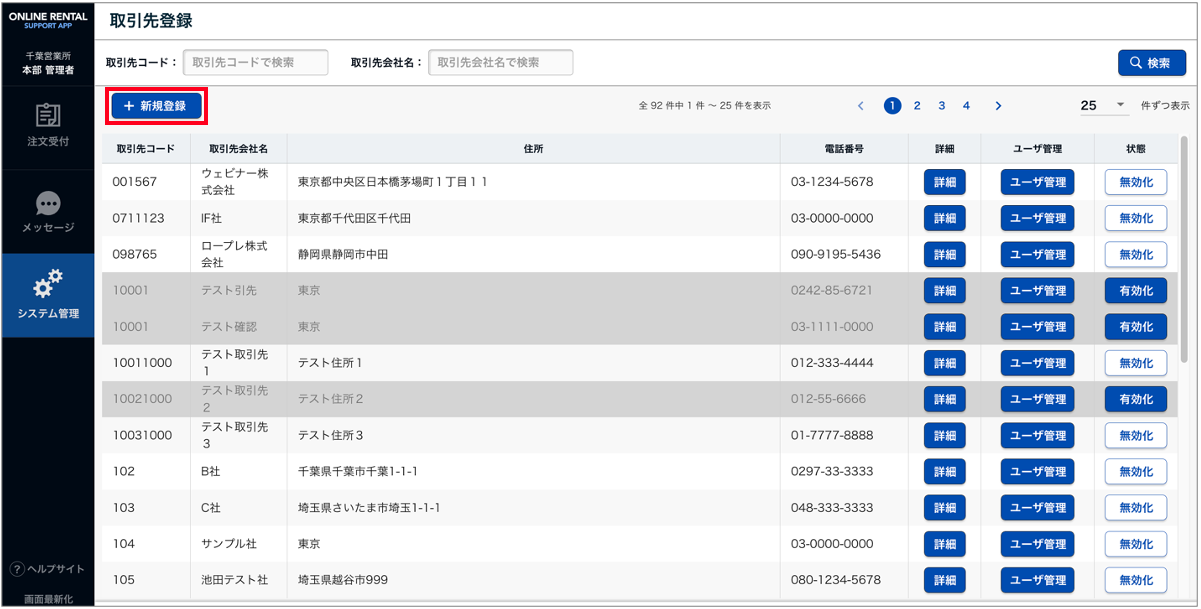Screen dimensions: 1201x609
Task: Open the 注文受付 sidebar icon
Action: point(48,118)
